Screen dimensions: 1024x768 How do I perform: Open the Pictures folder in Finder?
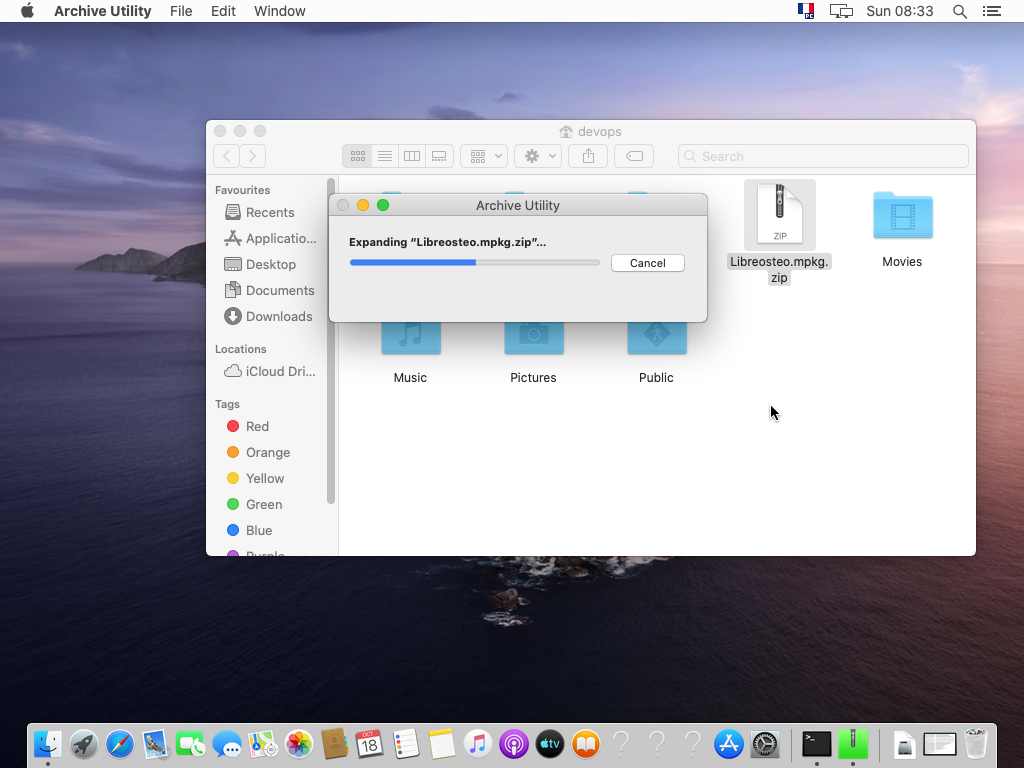point(534,338)
